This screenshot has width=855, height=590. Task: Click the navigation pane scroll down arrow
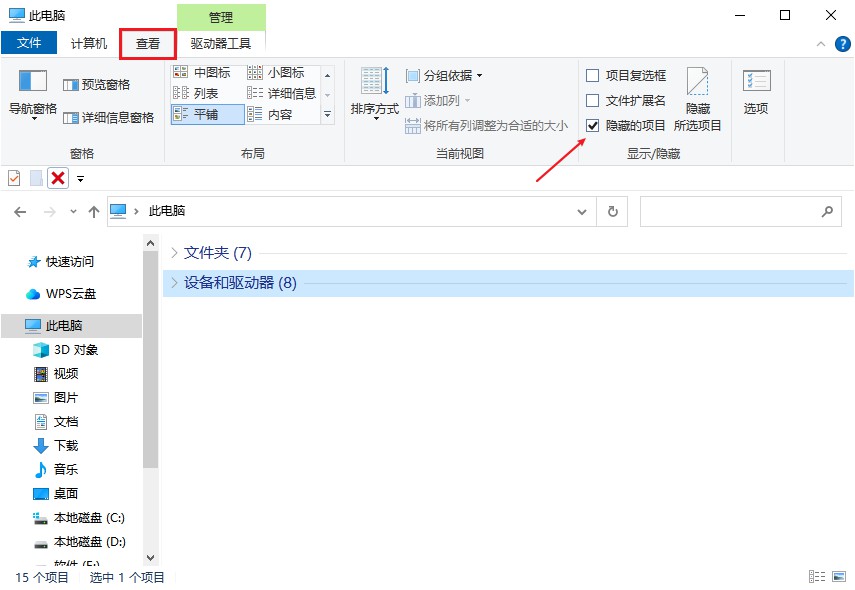(150, 558)
